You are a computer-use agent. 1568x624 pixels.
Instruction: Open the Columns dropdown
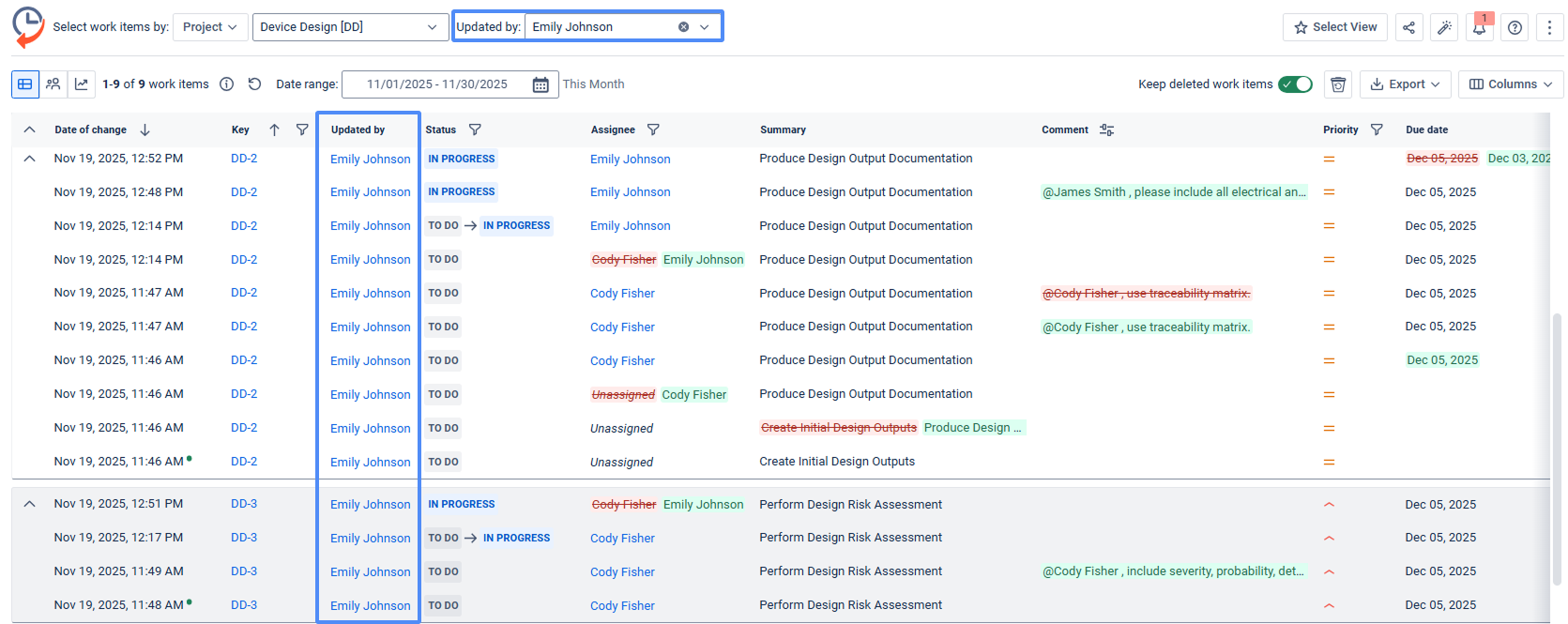click(x=1511, y=84)
